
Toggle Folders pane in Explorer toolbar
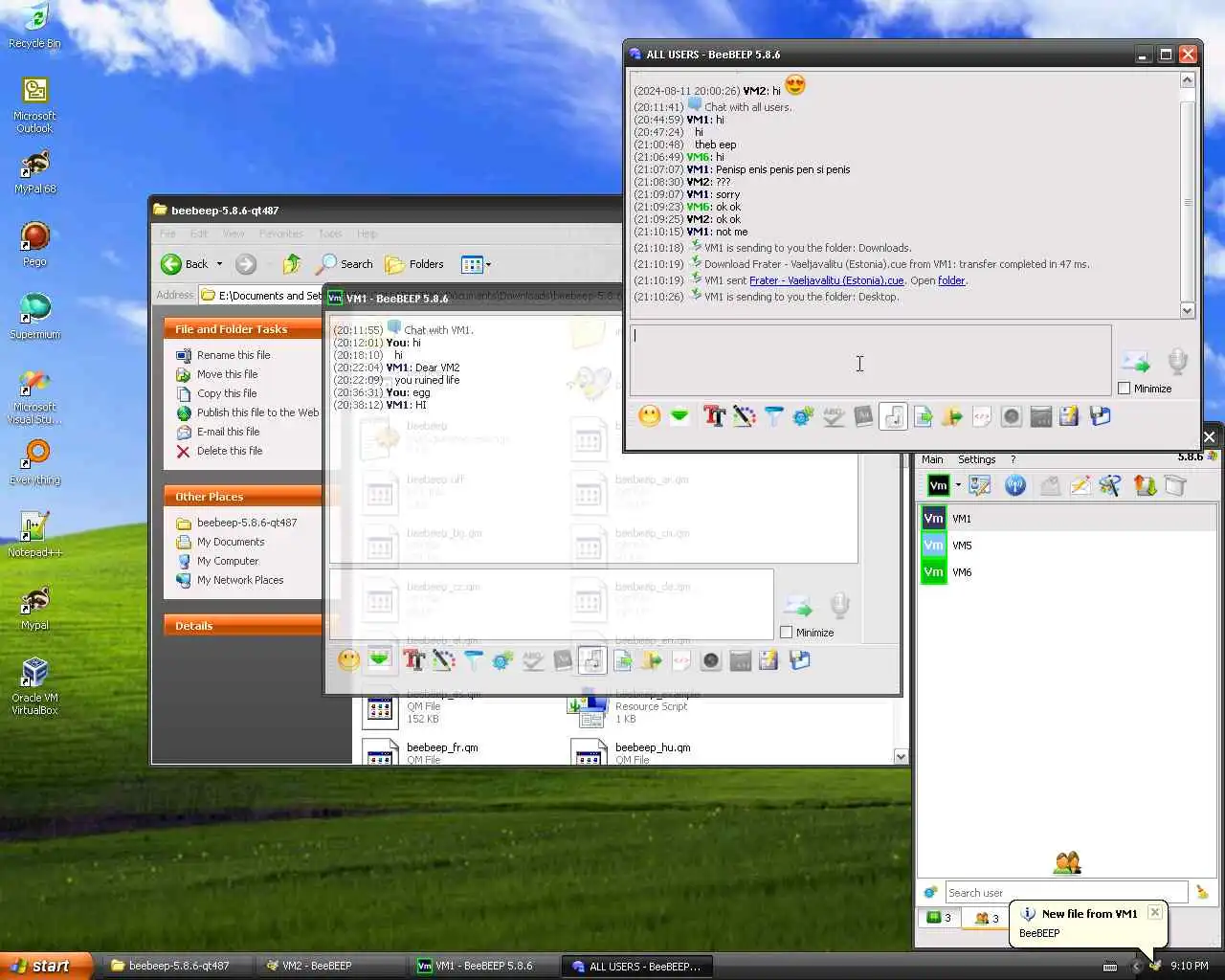[x=414, y=264]
